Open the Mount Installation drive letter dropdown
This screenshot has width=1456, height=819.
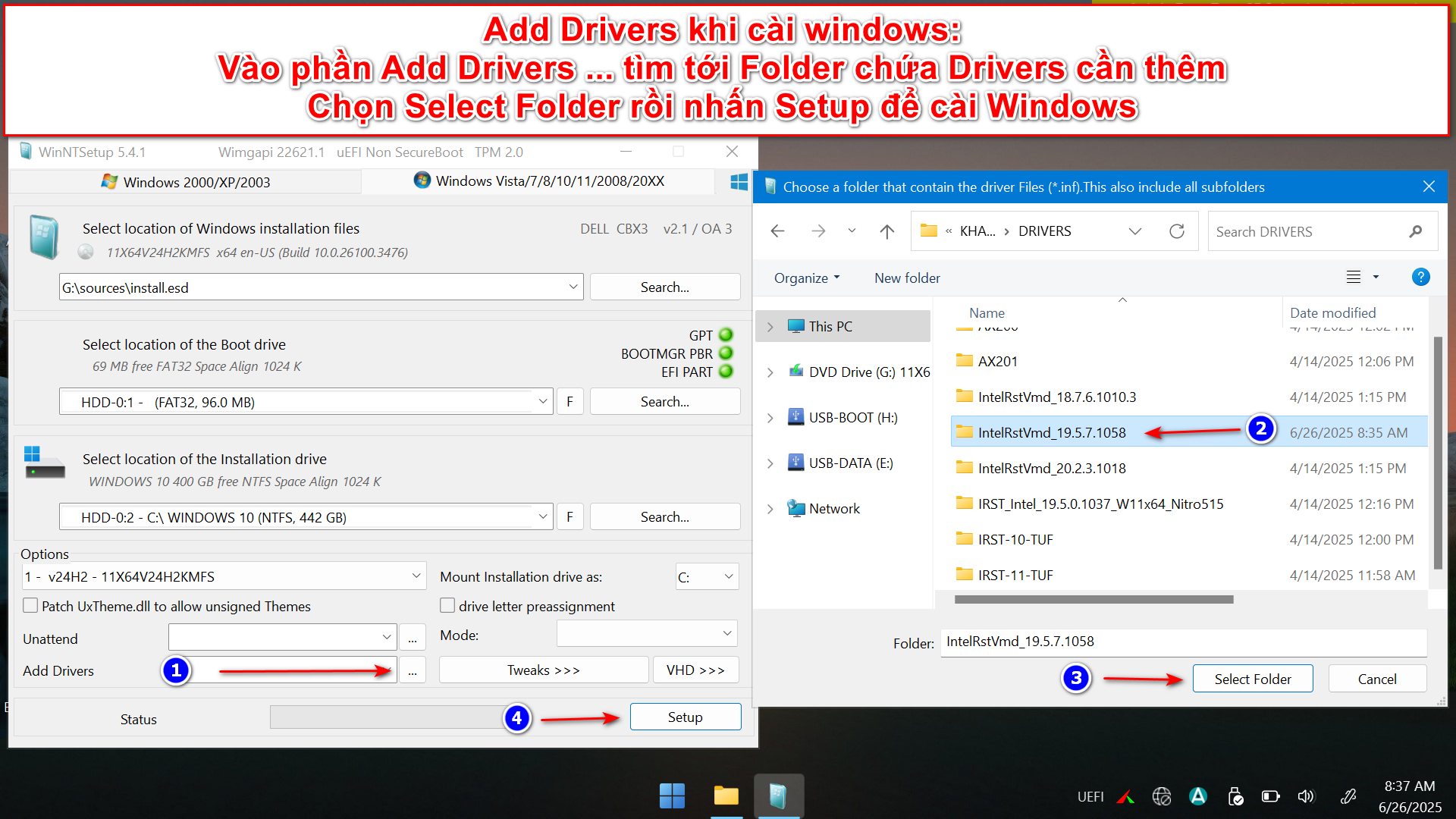click(727, 577)
